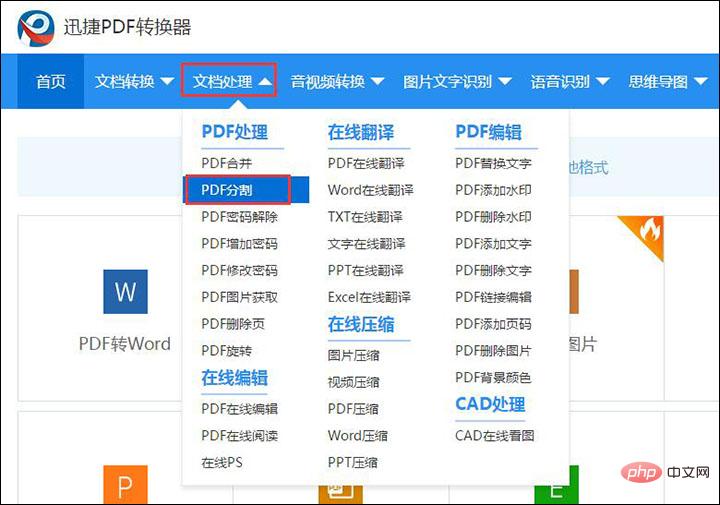Choose PPT压缩 option
The height and width of the screenshot is (505, 720).
point(353,462)
